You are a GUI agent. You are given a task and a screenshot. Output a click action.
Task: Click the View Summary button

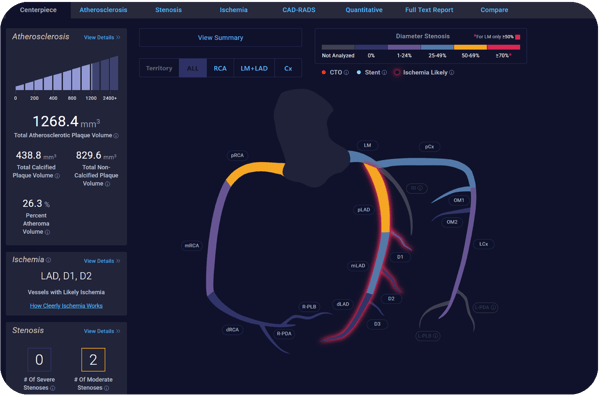(x=220, y=38)
